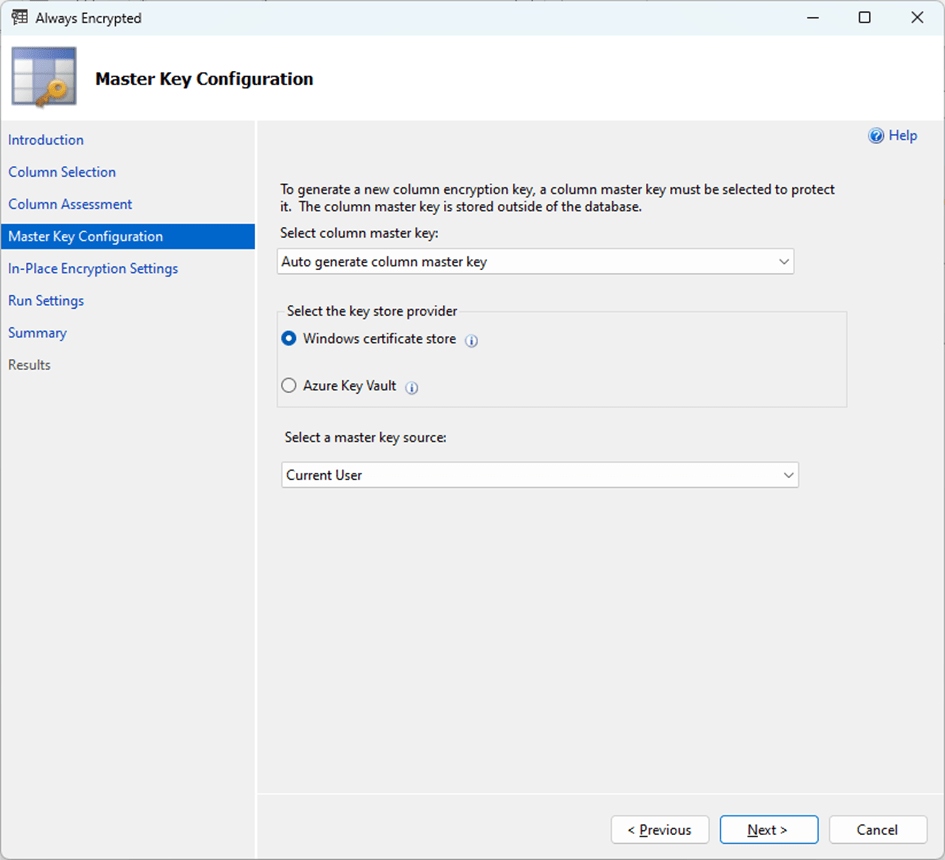Click the blue Help question mark icon

pyautogui.click(x=876, y=136)
